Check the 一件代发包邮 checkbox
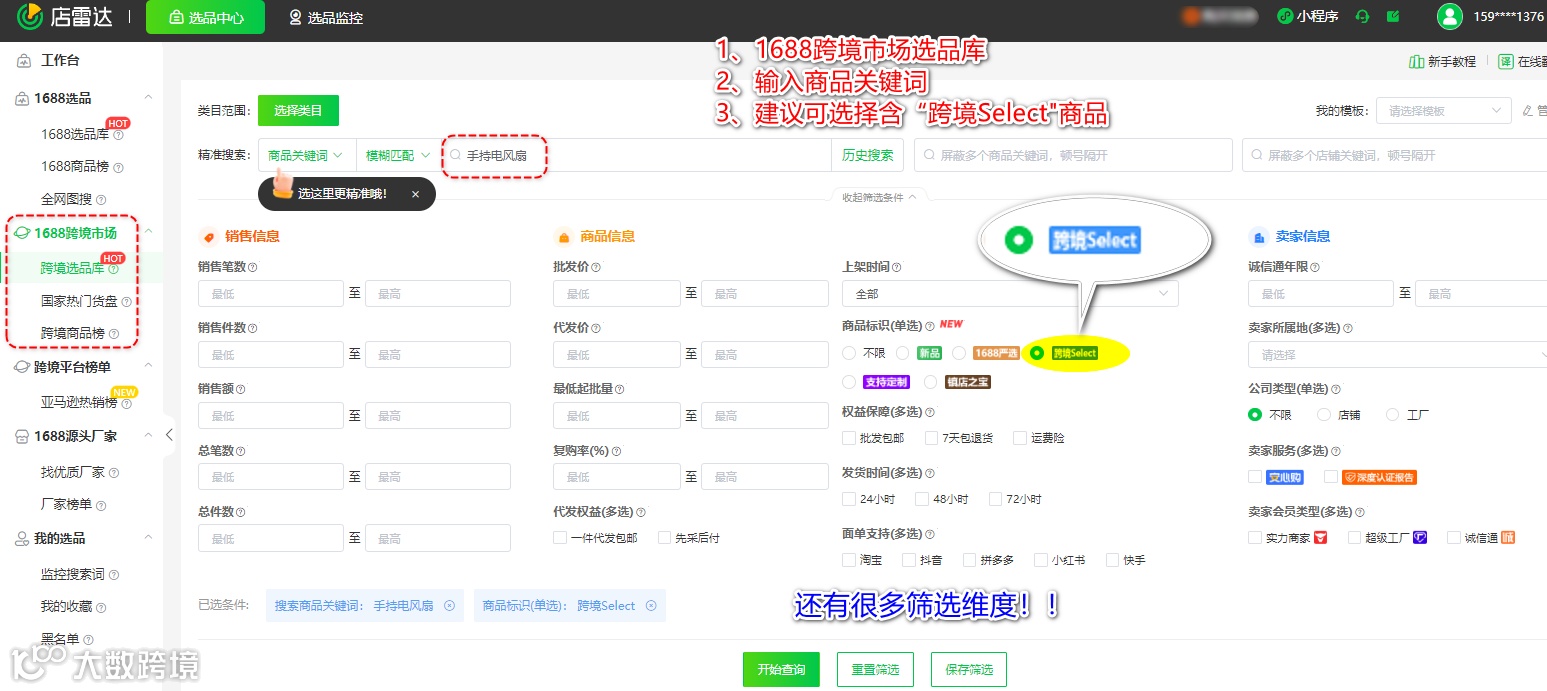Screen dimensions: 1547x691 (560, 537)
